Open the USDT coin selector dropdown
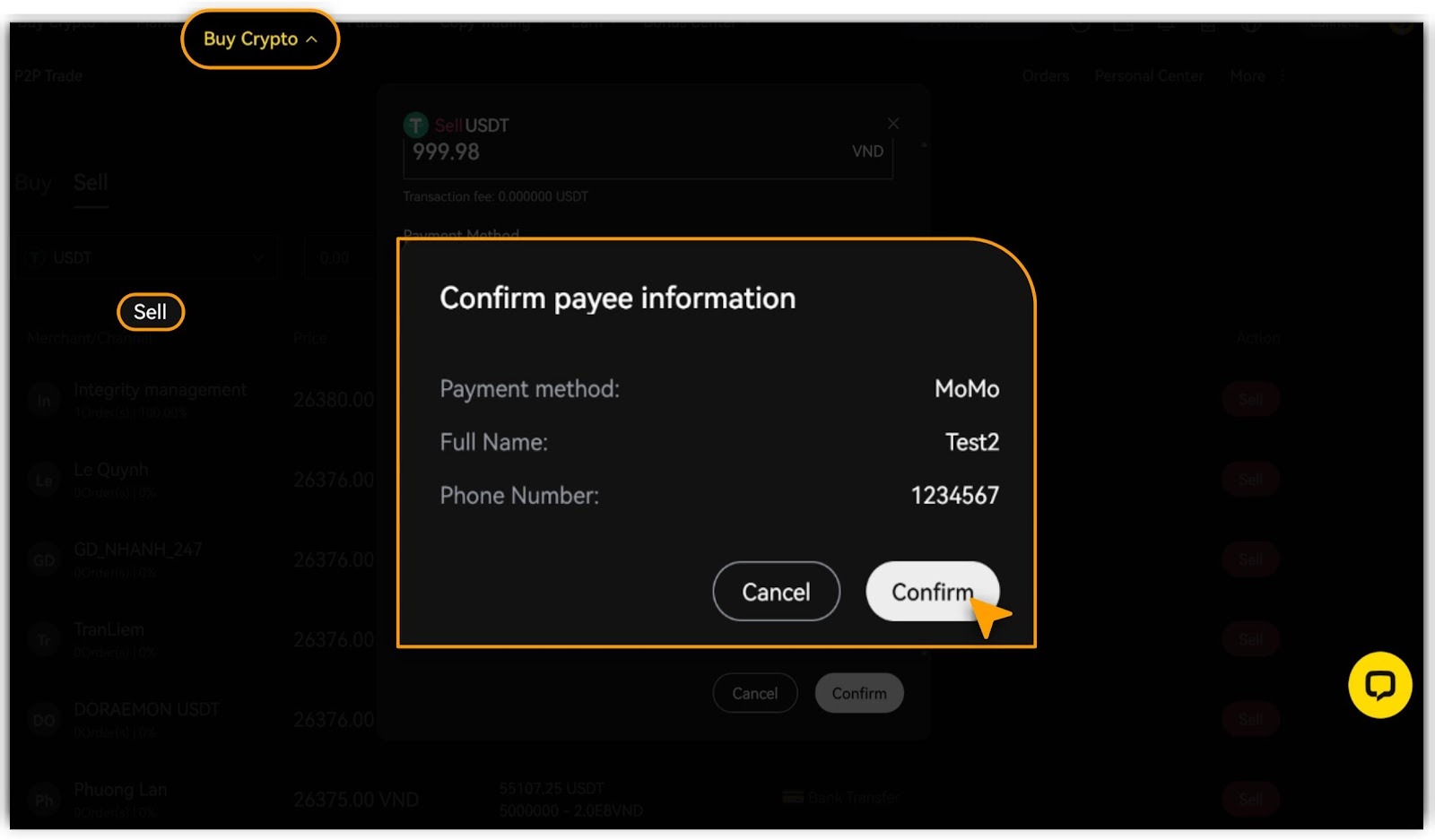Screen dimensions: 1435x840 145,258
